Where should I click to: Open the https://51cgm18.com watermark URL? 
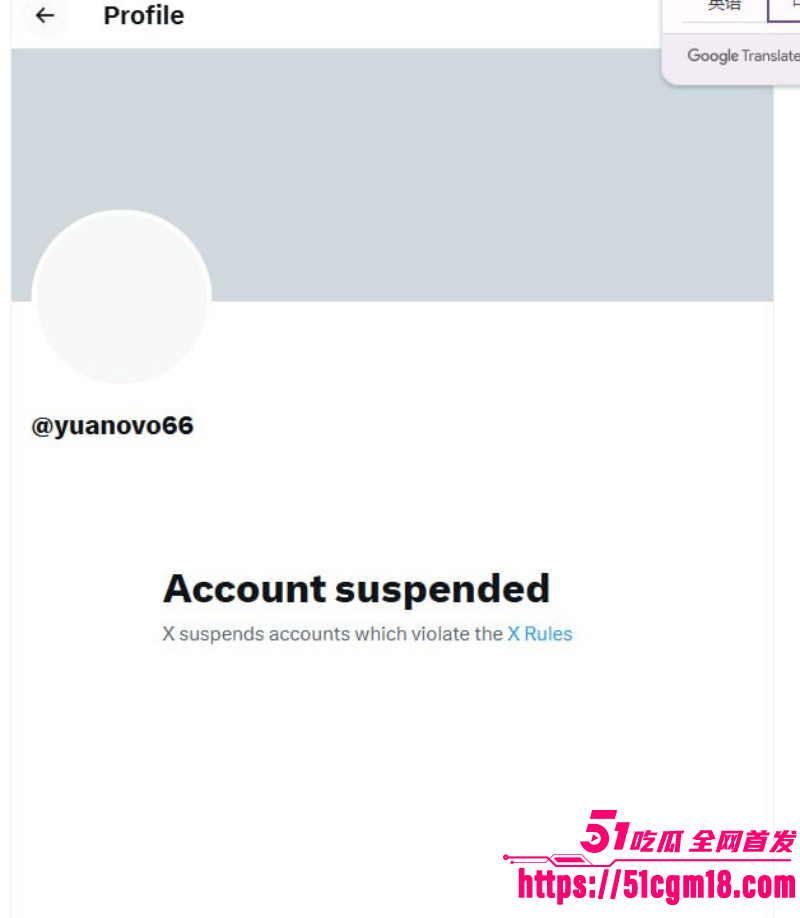tap(657, 885)
